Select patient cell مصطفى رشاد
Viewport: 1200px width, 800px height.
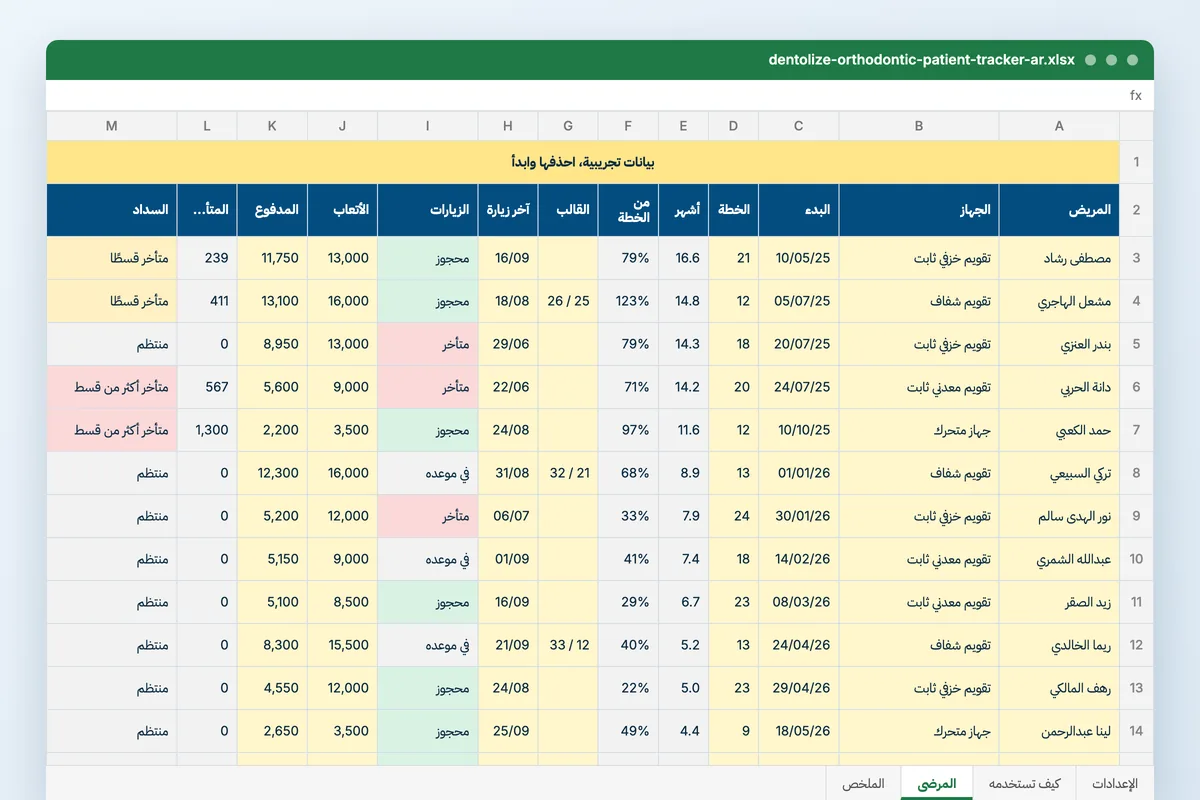[1059, 258]
